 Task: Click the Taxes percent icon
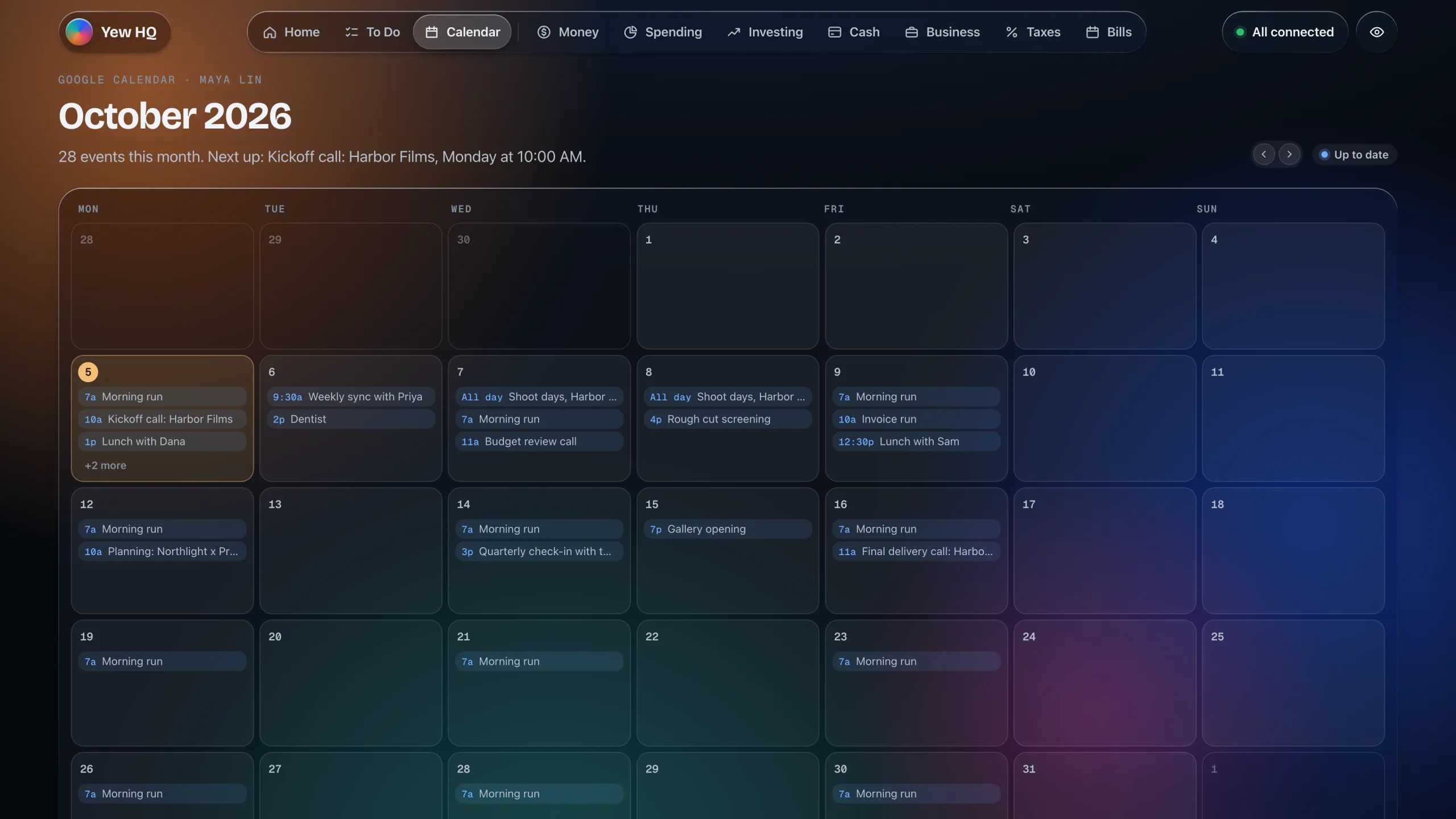(1012, 32)
